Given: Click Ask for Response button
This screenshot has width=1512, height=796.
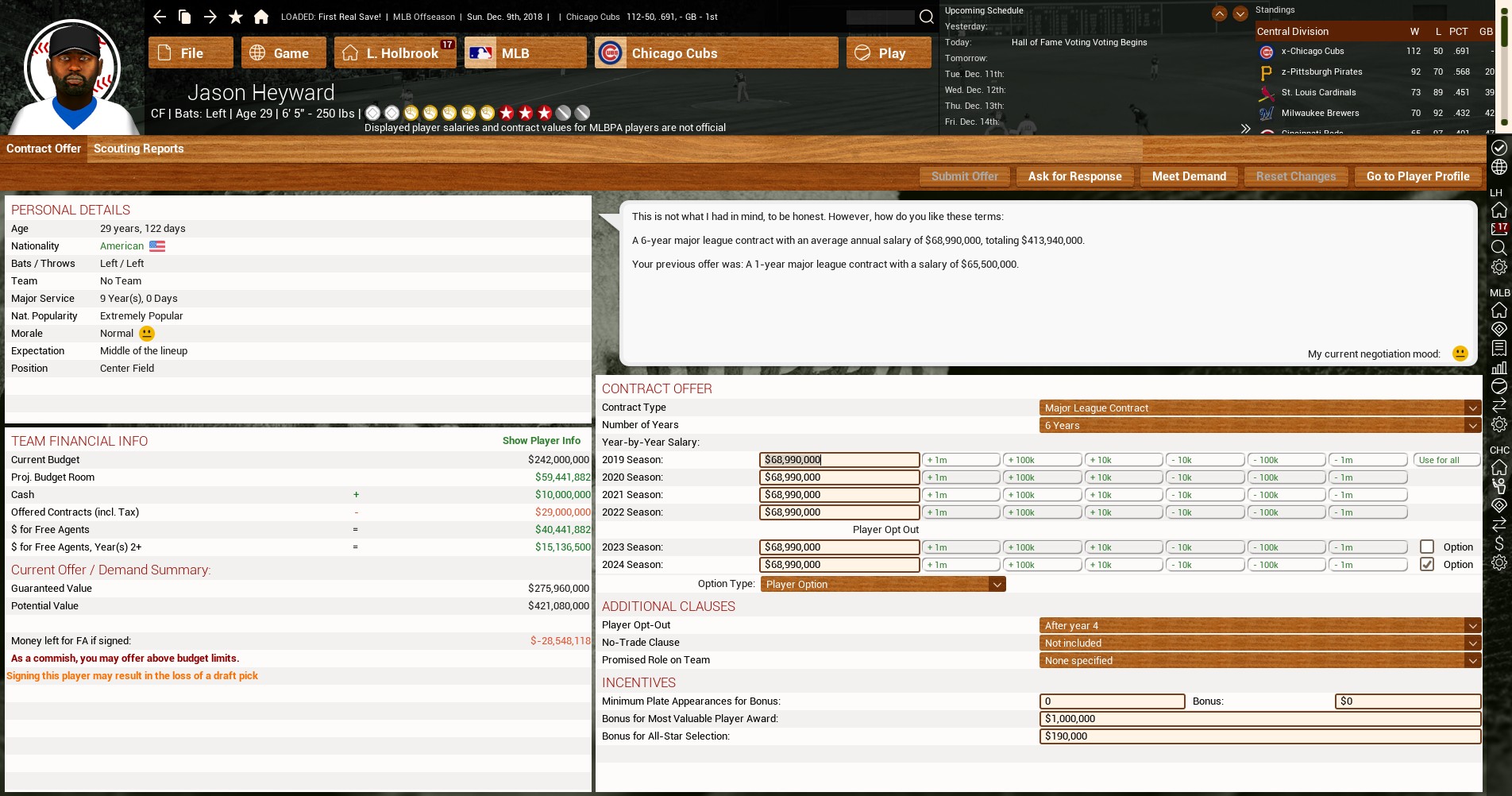Looking at the screenshot, I should (x=1074, y=176).
